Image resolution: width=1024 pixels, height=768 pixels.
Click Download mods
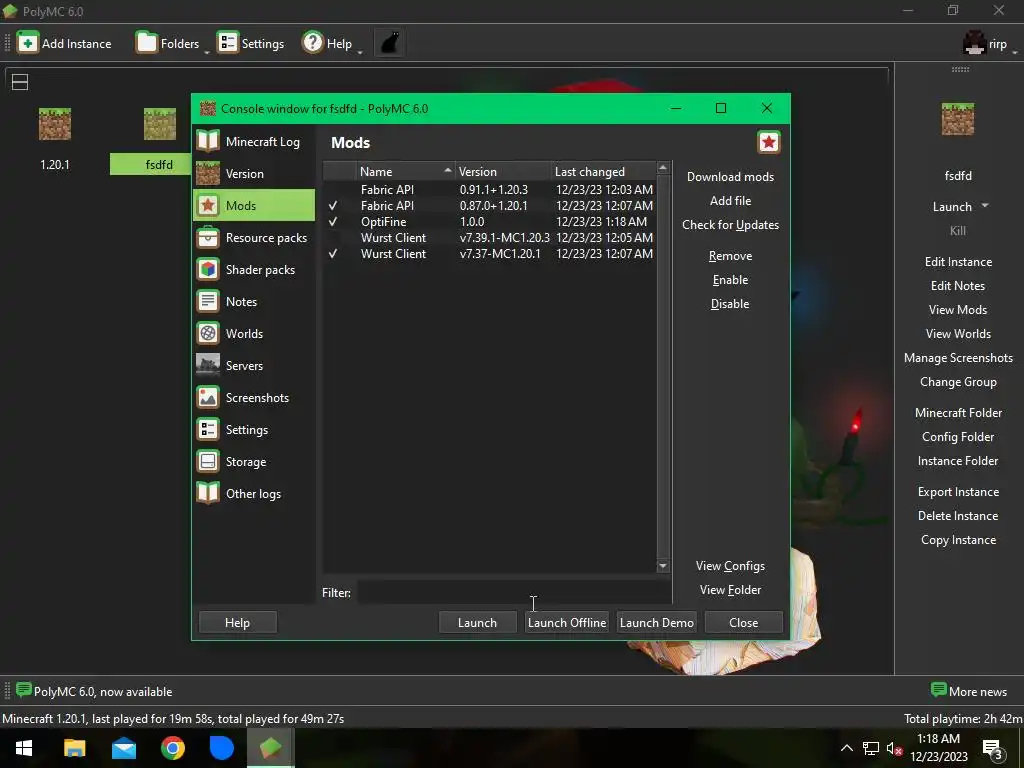tap(730, 177)
